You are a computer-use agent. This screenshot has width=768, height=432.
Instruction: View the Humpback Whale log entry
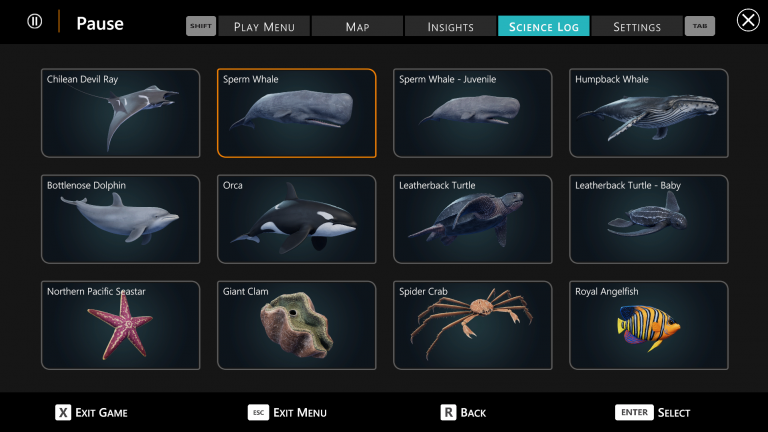[648, 113]
